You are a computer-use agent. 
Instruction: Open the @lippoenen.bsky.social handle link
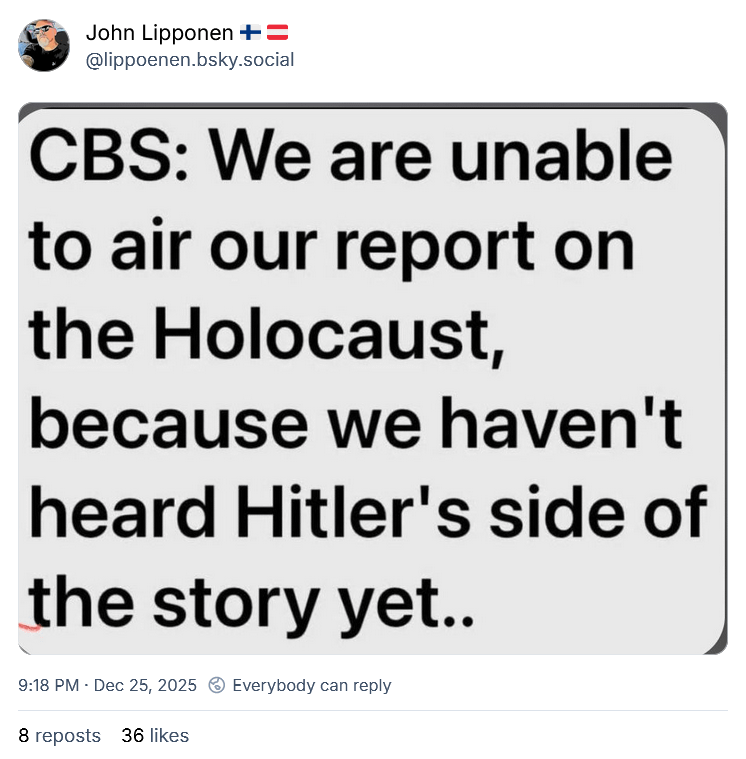189,59
